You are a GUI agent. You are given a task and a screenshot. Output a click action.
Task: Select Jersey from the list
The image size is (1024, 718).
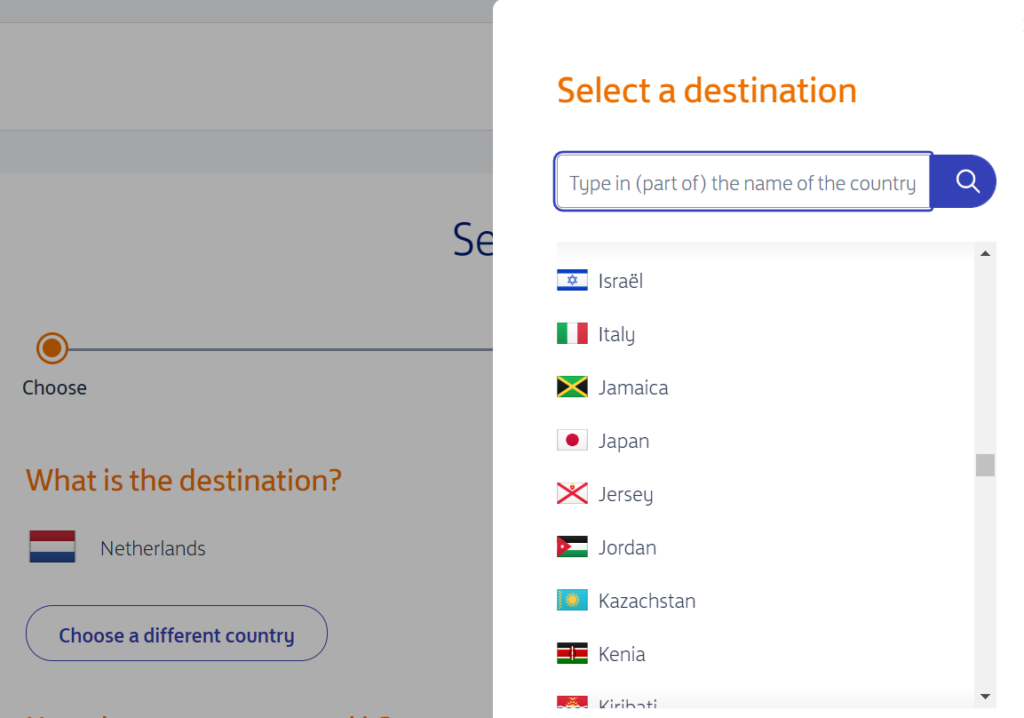pos(626,495)
